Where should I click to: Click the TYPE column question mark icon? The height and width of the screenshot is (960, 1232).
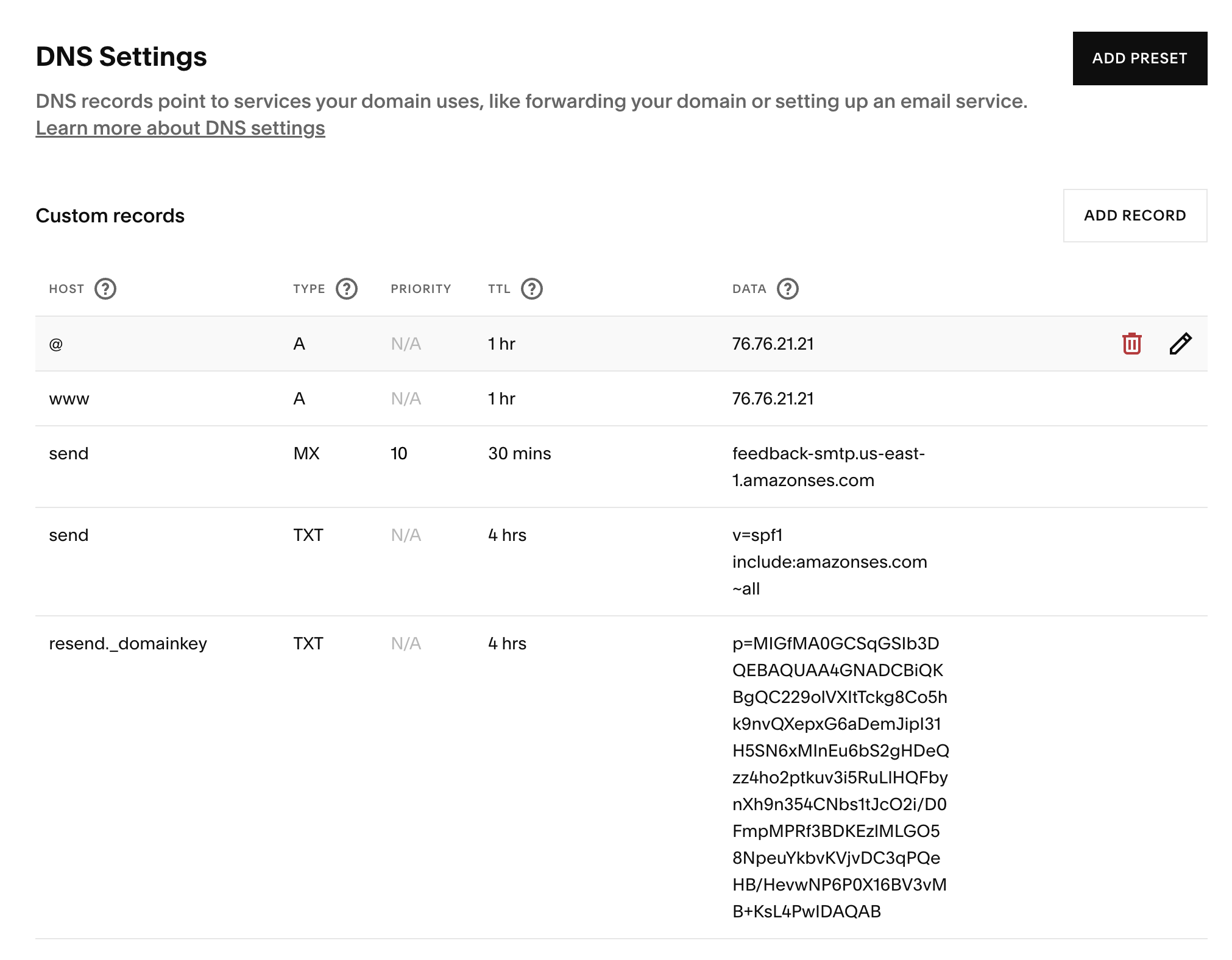pyautogui.click(x=346, y=289)
